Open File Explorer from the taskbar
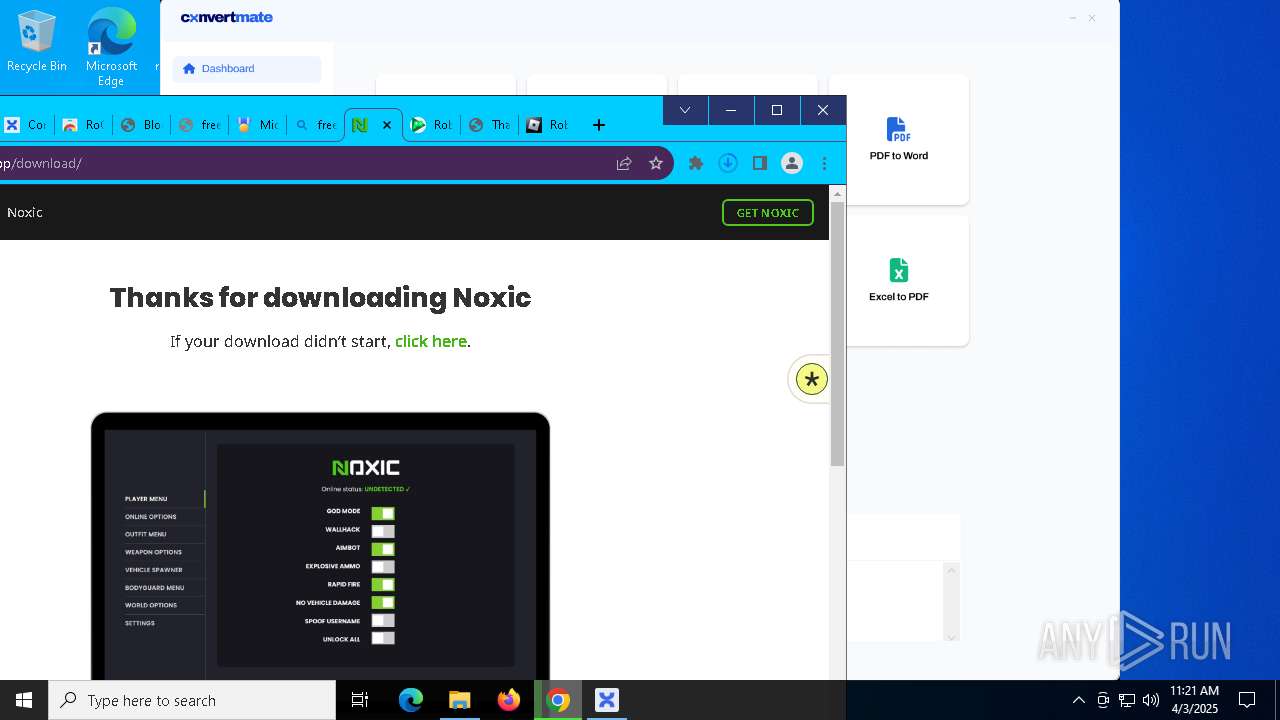This screenshot has height=720, width=1280. click(460, 700)
